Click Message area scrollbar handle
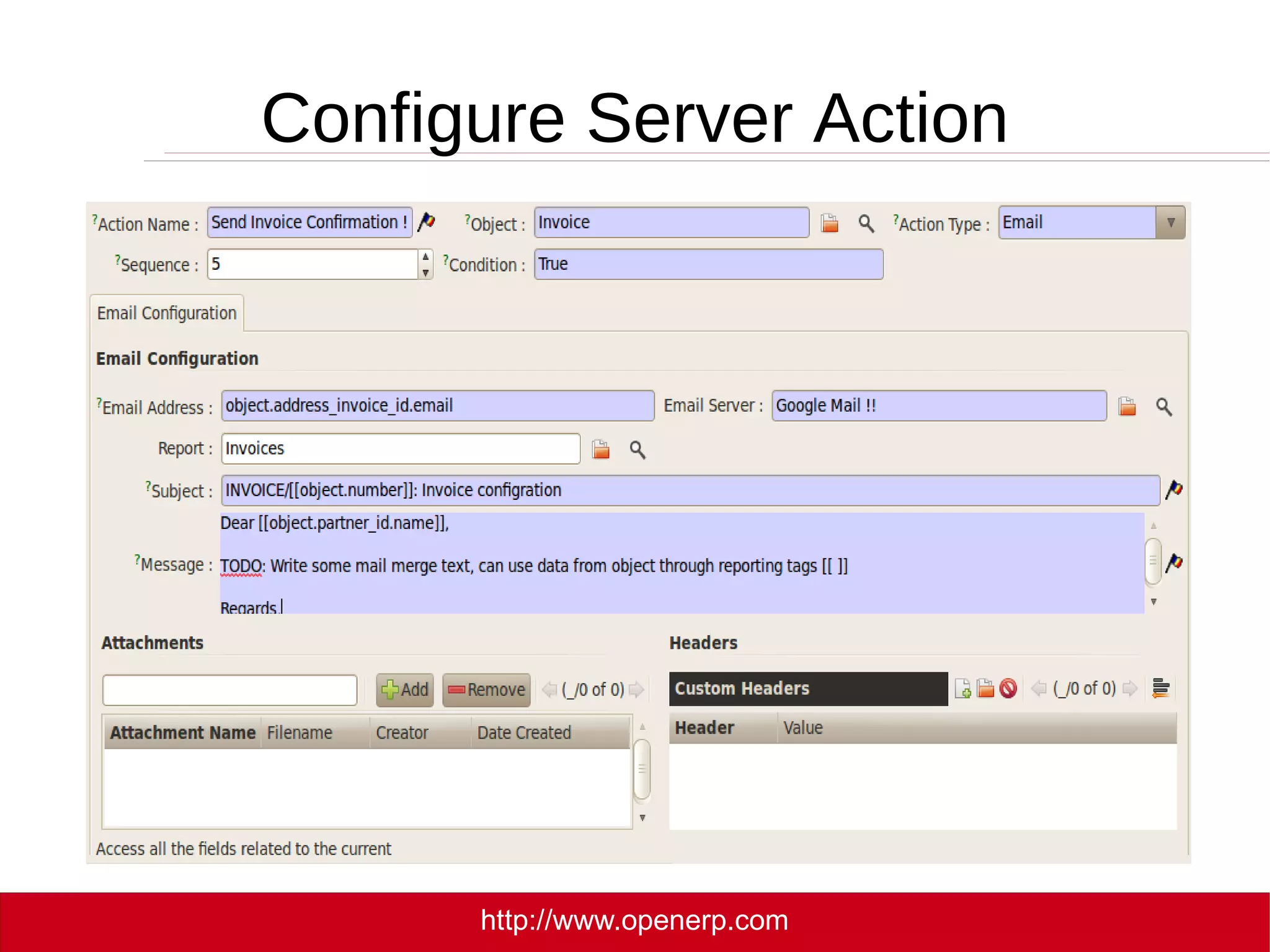The height and width of the screenshot is (952, 1270). click(x=1153, y=562)
